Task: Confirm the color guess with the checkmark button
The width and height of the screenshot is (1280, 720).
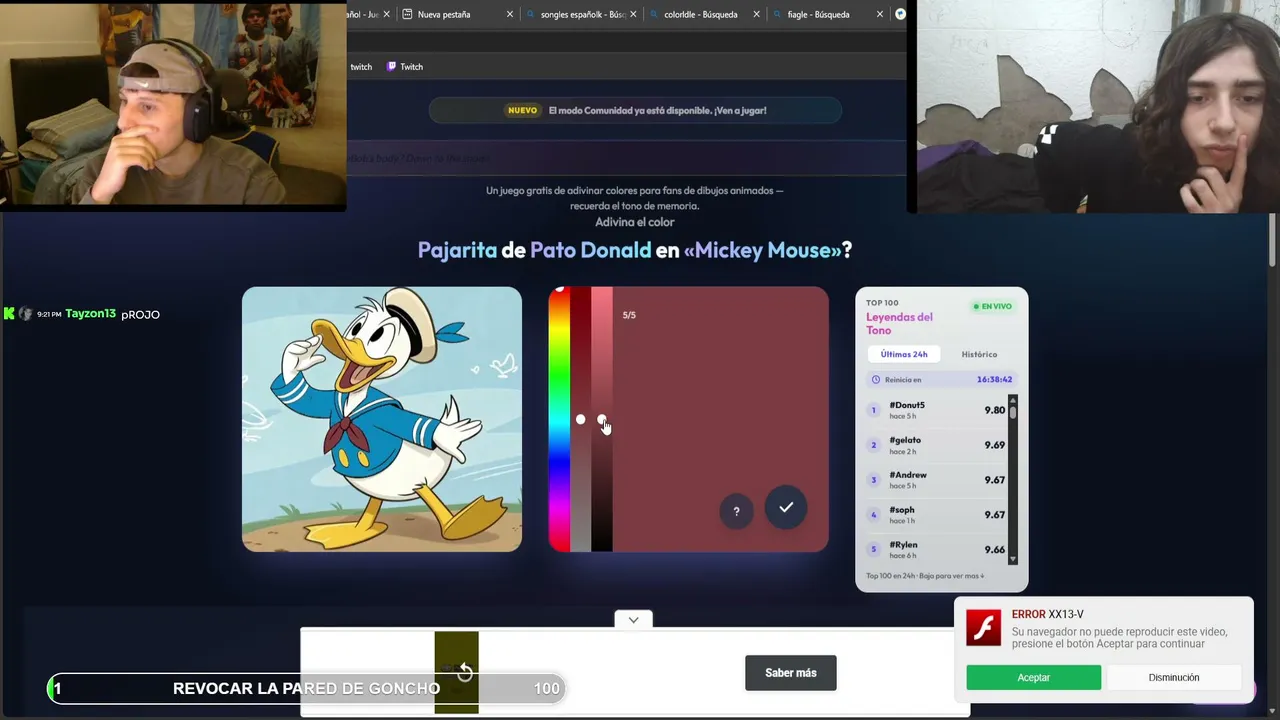Action: pyautogui.click(x=786, y=507)
